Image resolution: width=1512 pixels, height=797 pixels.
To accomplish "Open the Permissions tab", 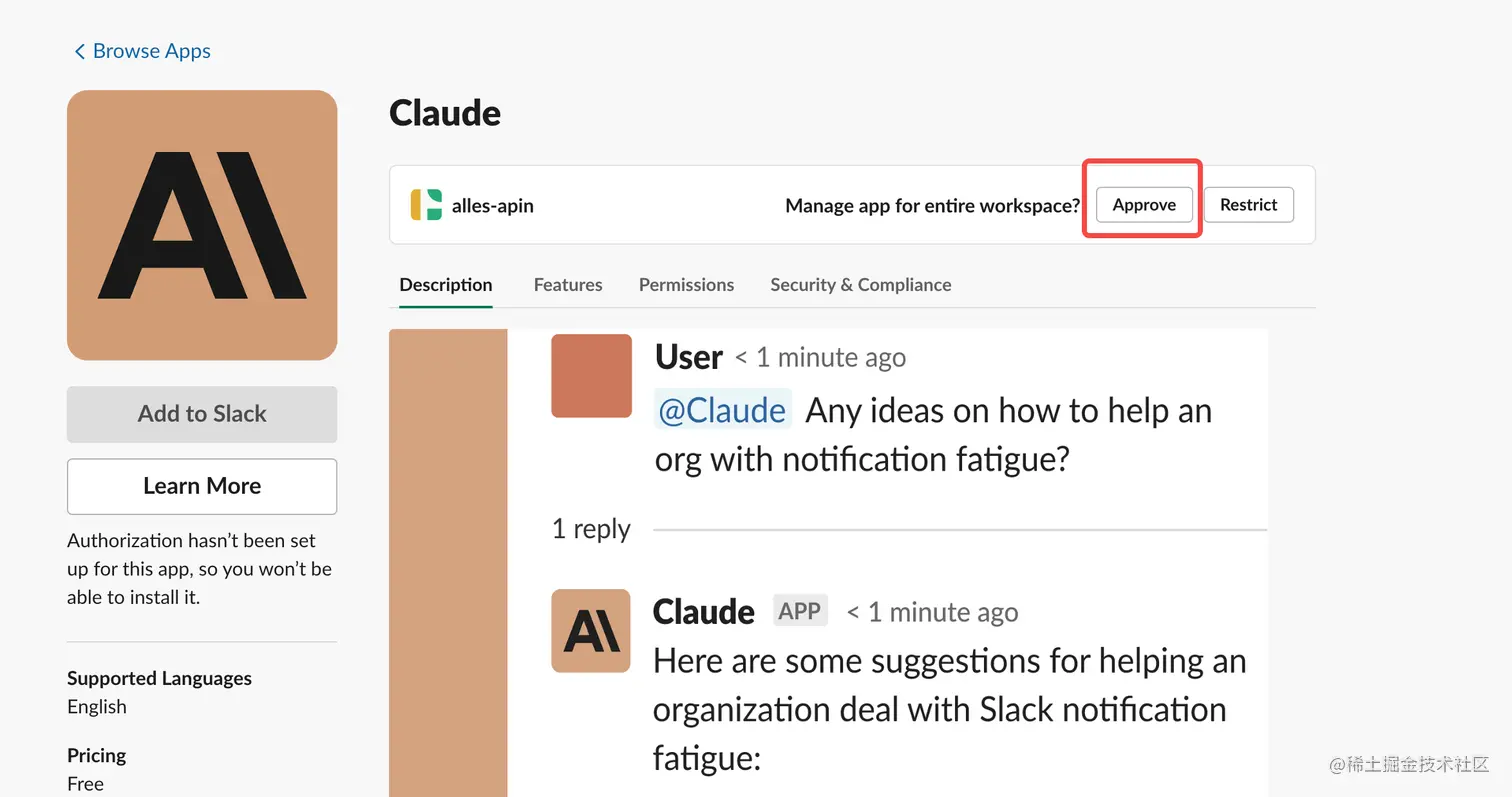I will (686, 285).
